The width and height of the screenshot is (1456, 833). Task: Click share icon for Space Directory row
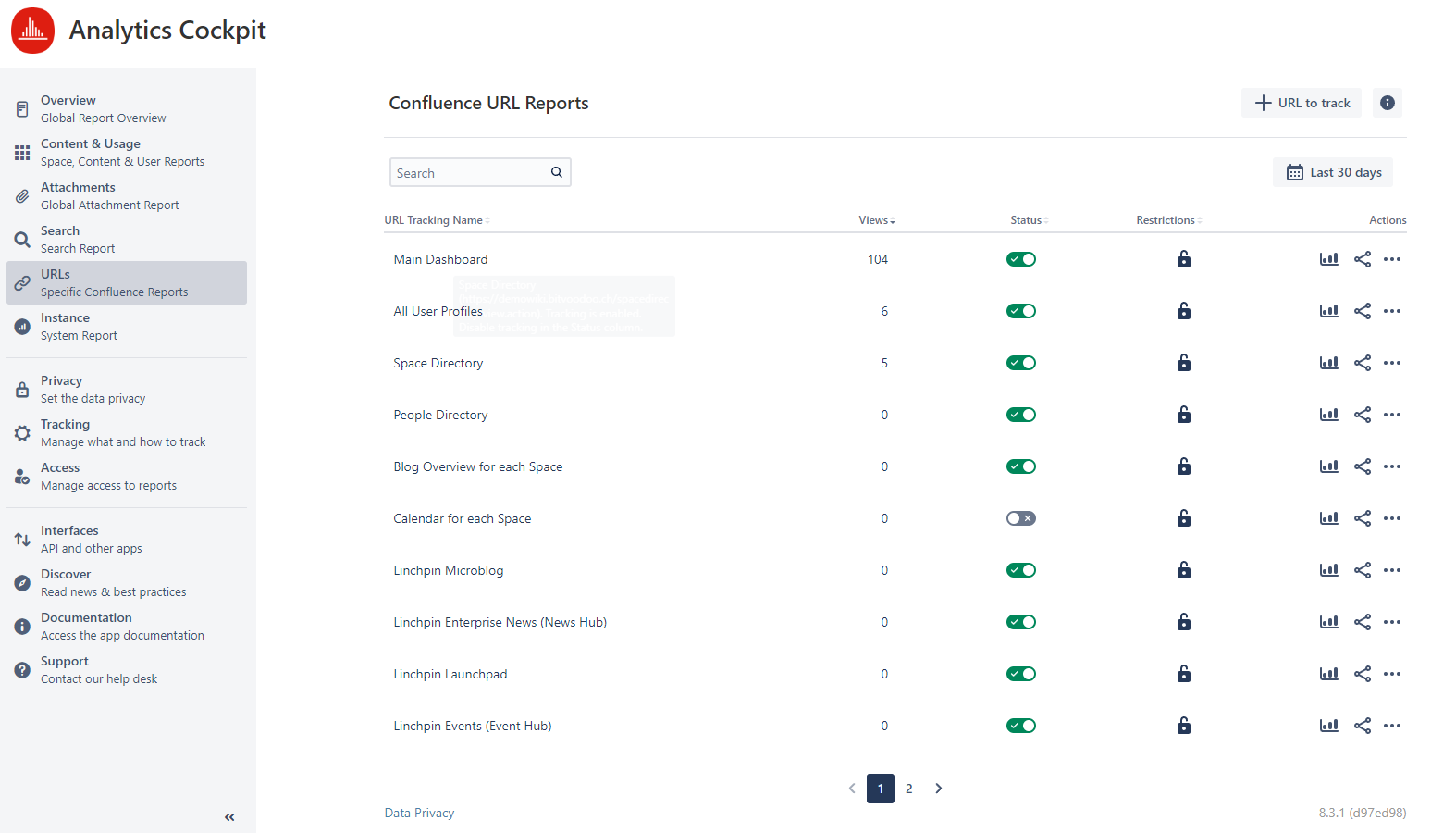coord(1362,363)
